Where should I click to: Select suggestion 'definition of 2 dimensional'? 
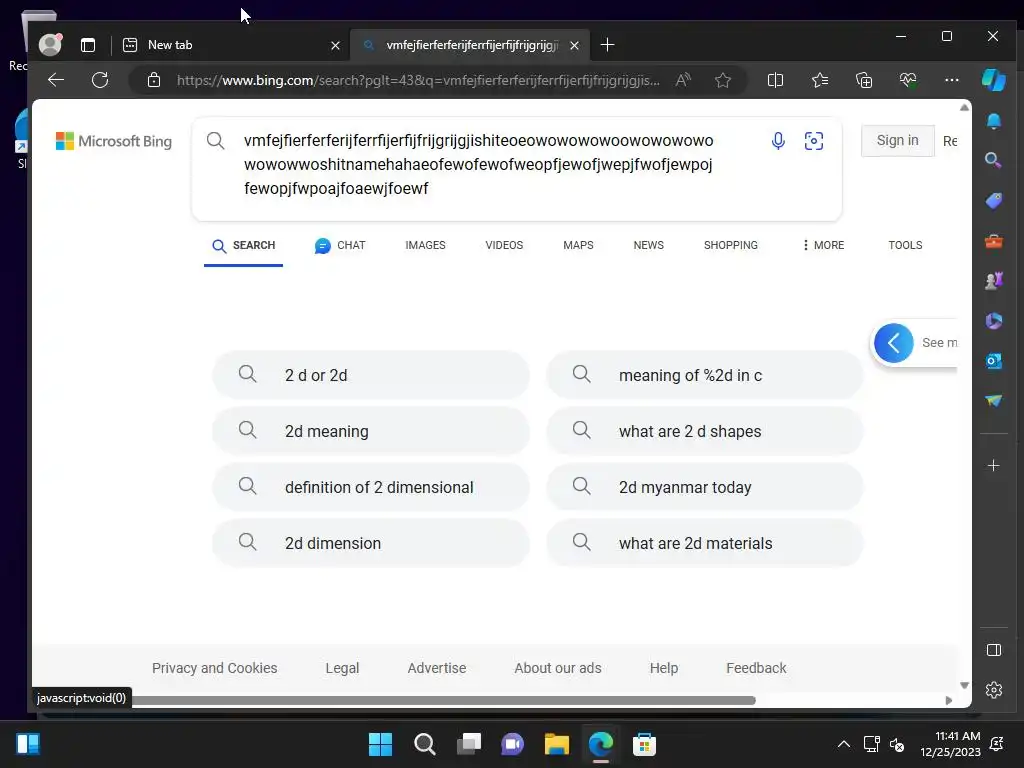tap(371, 487)
